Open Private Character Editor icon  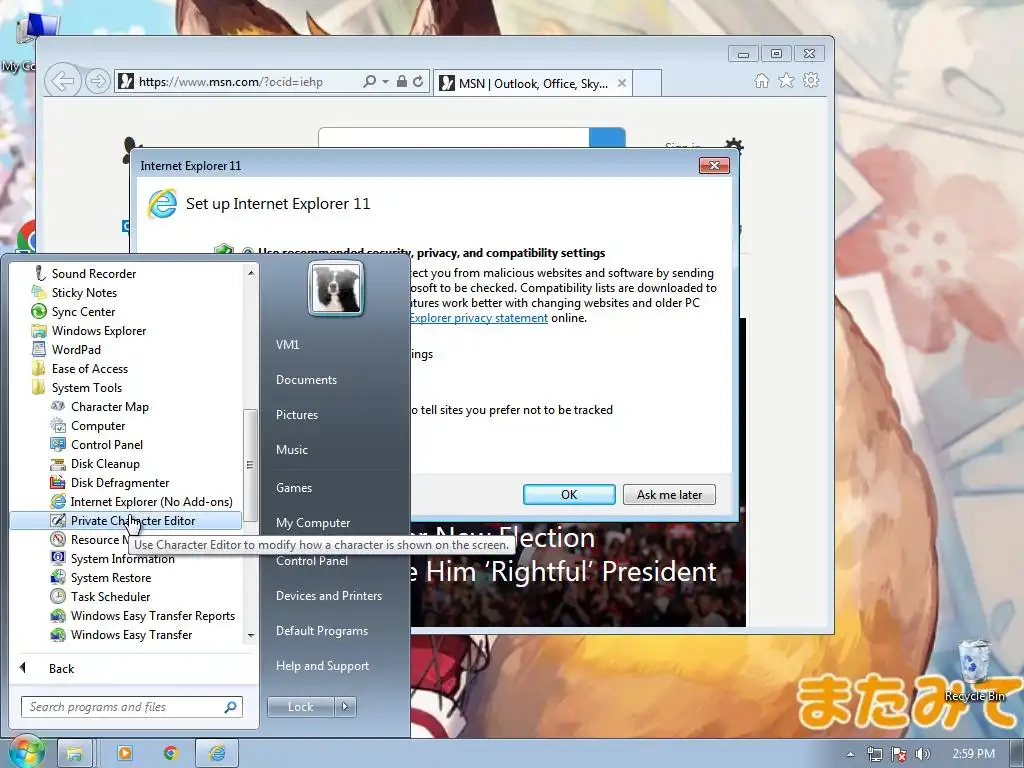pyautogui.click(x=58, y=520)
